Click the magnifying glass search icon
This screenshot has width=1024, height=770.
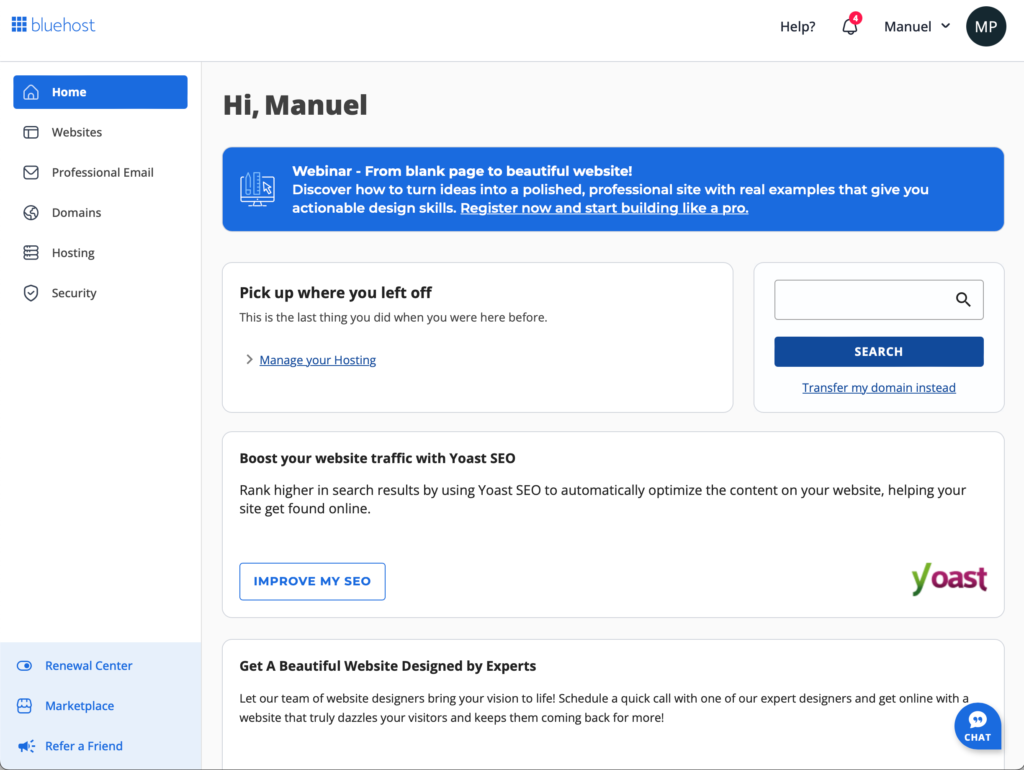coord(962,299)
